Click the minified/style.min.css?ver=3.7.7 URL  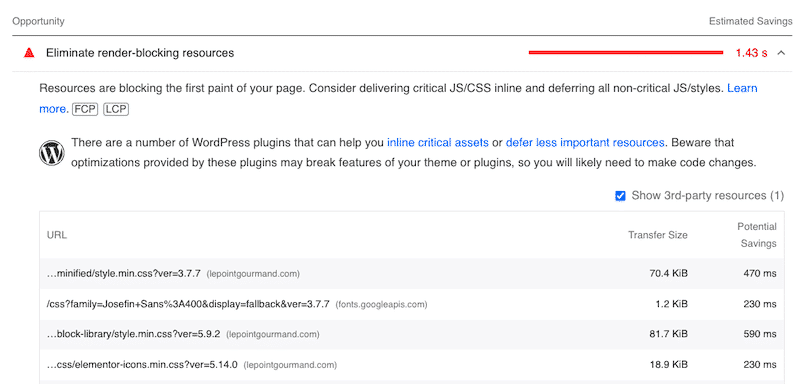(123, 273)
